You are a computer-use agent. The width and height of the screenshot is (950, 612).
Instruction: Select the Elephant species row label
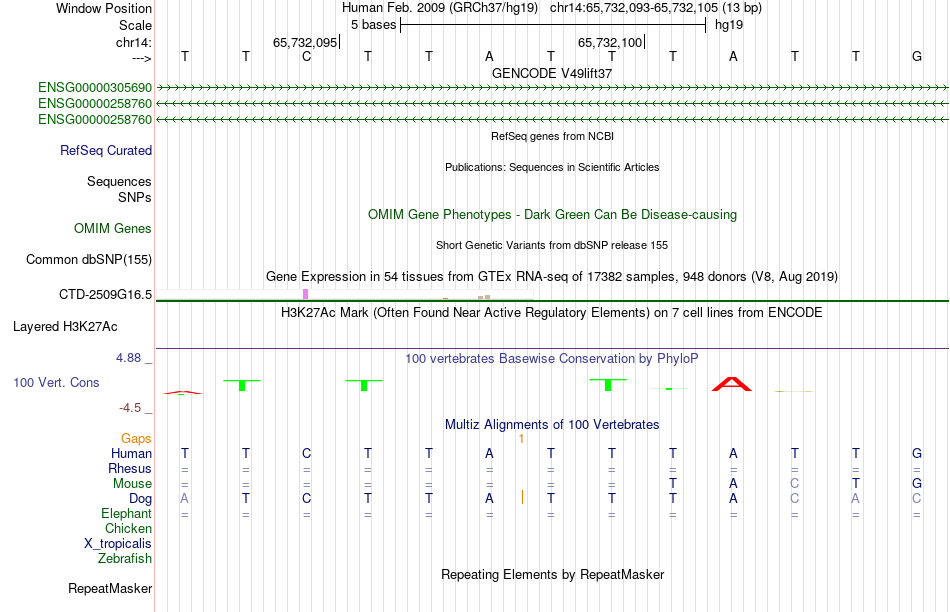click(127, 514)
